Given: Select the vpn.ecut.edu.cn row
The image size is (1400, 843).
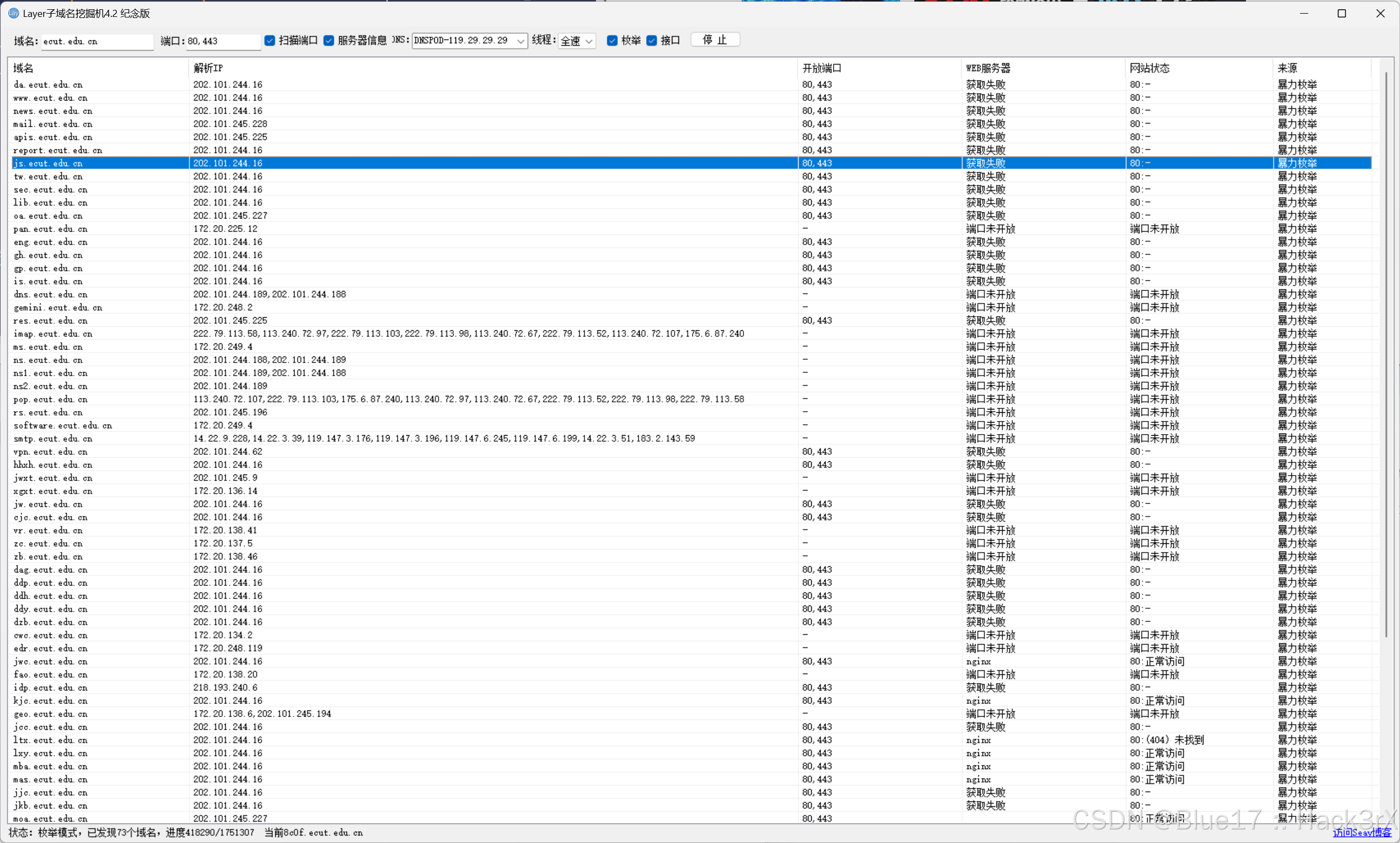Looking at the screenshot, I should coord(51,452).
